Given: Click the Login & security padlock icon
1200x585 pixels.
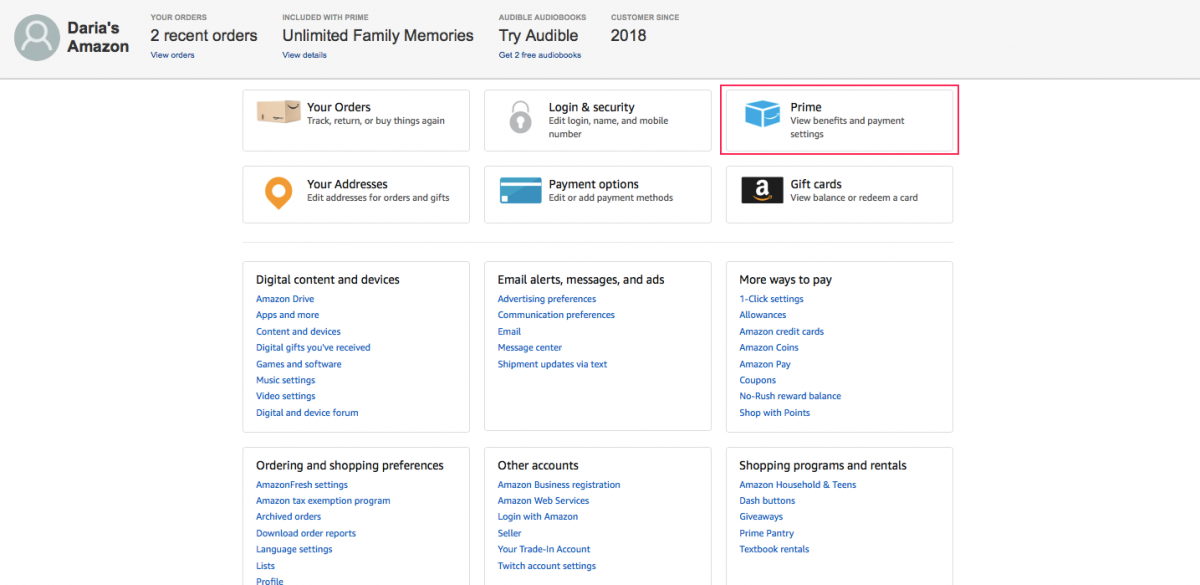Looking at the screenshot, I should pos(520,117).
